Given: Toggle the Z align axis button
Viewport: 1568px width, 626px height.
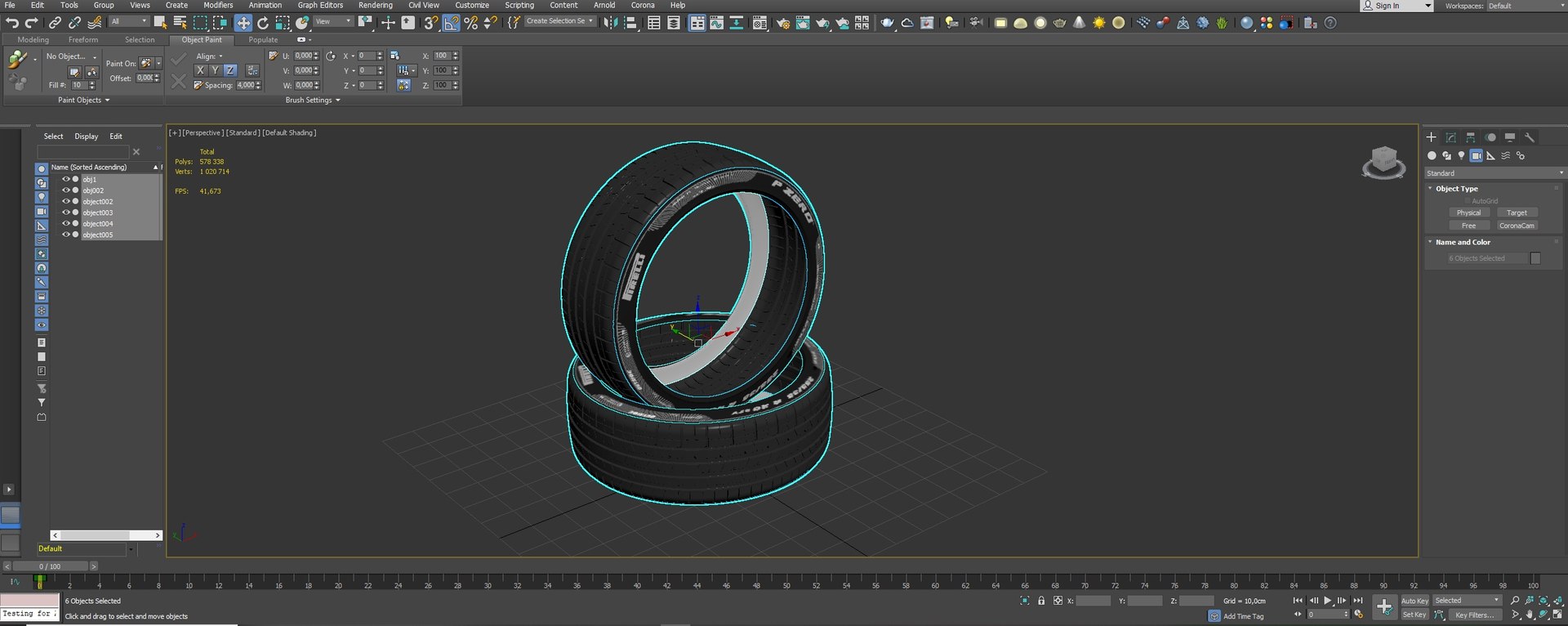Looking at the screenshot, I should coord(230,70).
